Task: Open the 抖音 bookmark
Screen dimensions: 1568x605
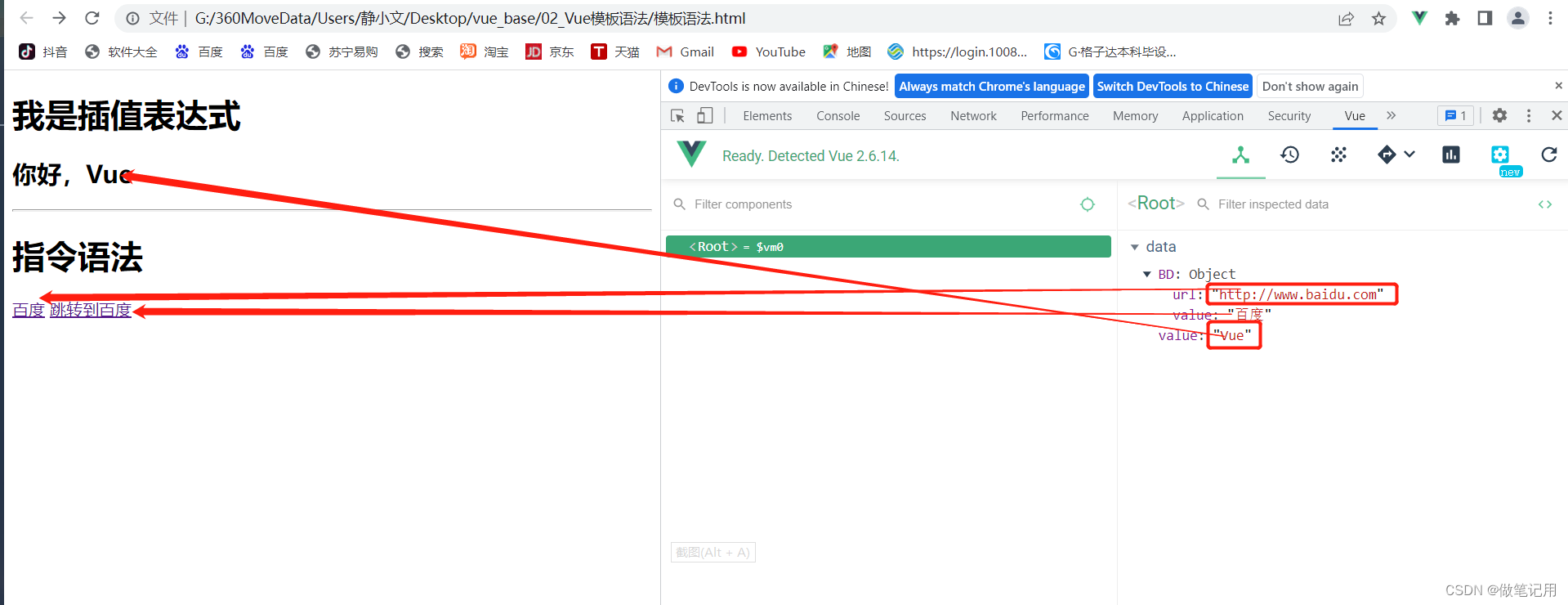Action: (43, 52)
